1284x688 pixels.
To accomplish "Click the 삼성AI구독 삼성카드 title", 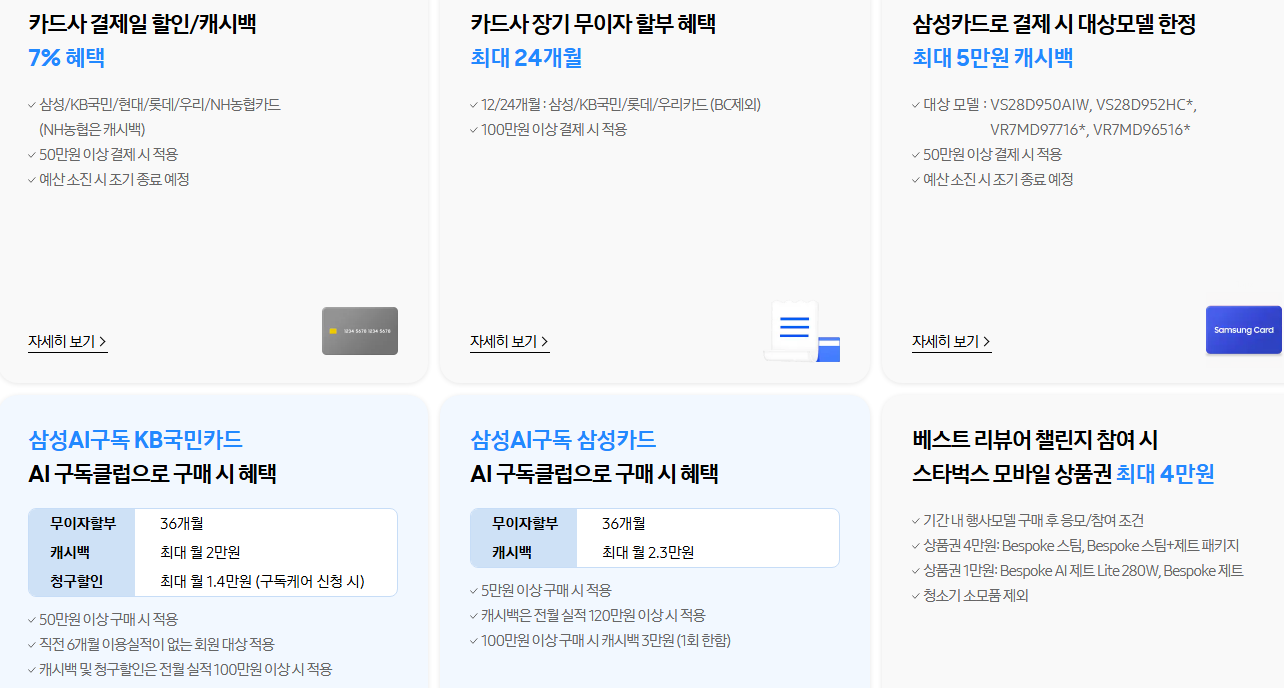I will pos(563,439).
